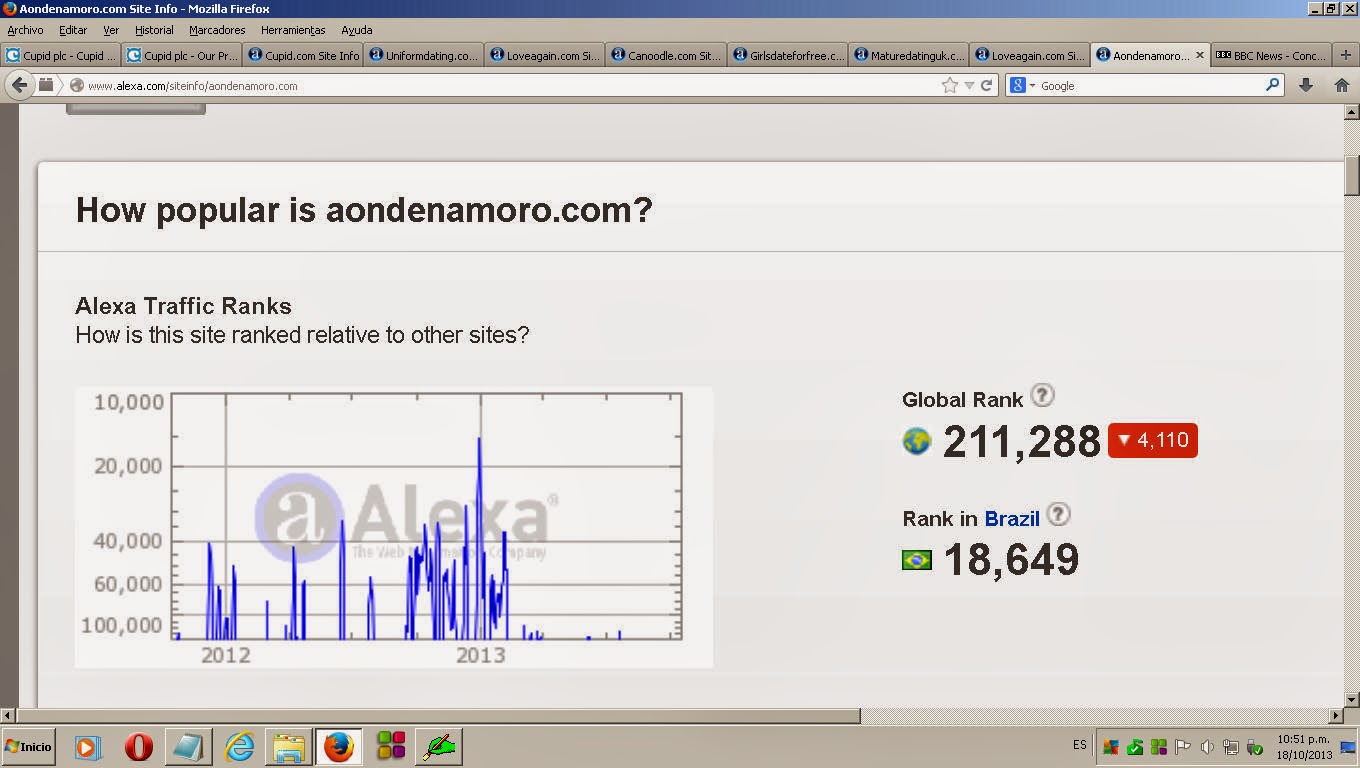Open Global Rank help question mark
This screenshot has height=768, width=1360.
pyautogui.click(x=1042, y=396)
